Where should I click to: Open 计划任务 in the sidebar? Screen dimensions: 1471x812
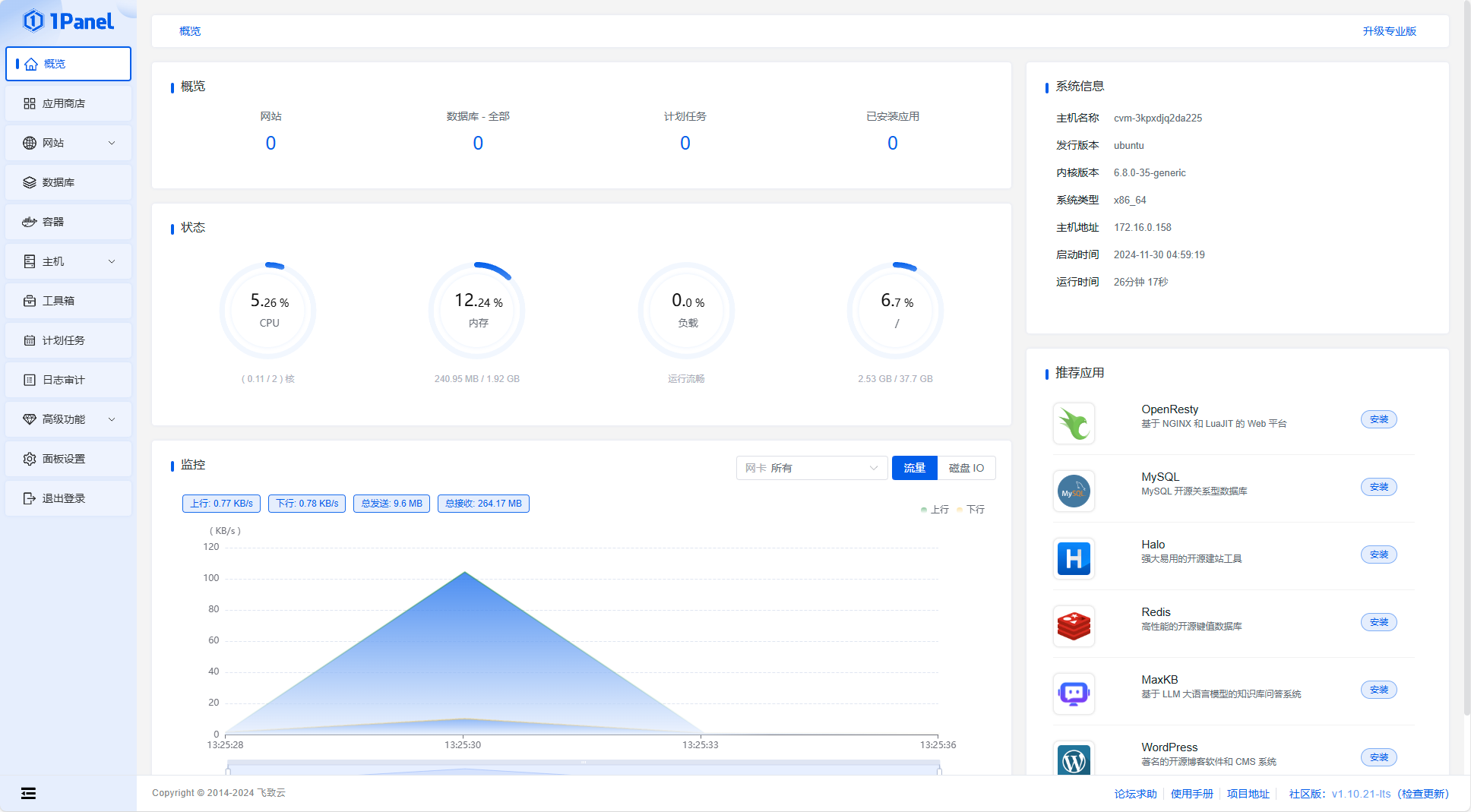[x=68, y=340]
